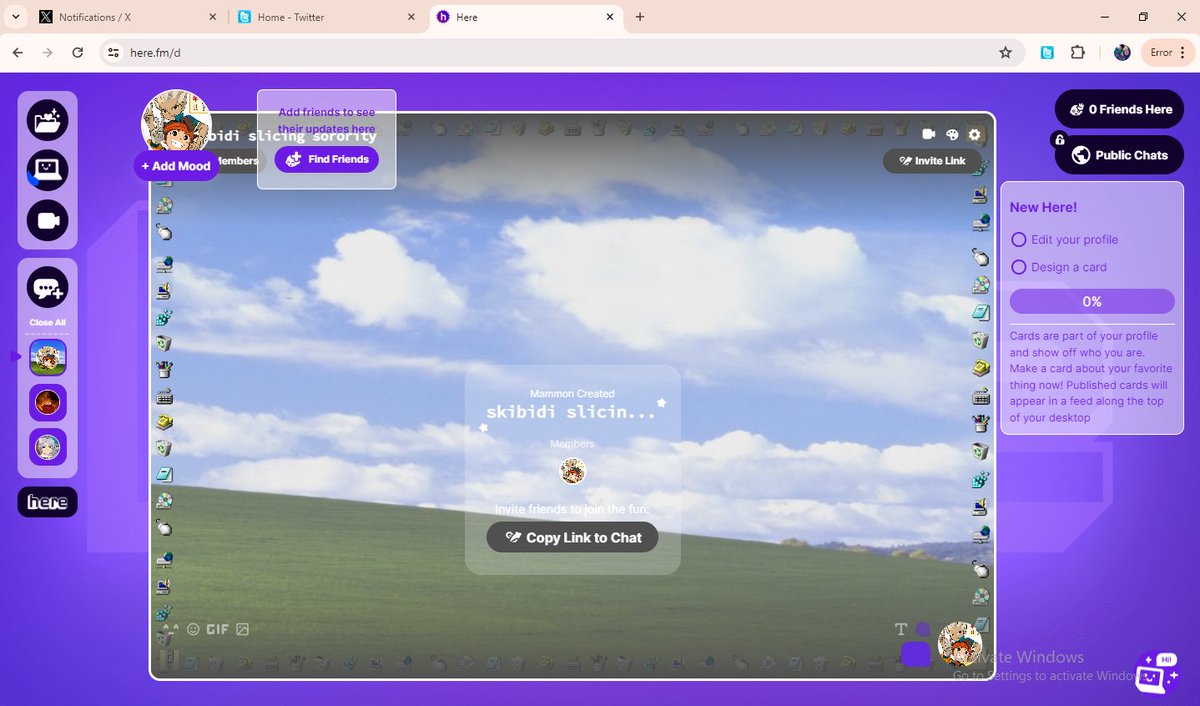
Task: Click the member avatar in the chat card
Action: [572, 471]
